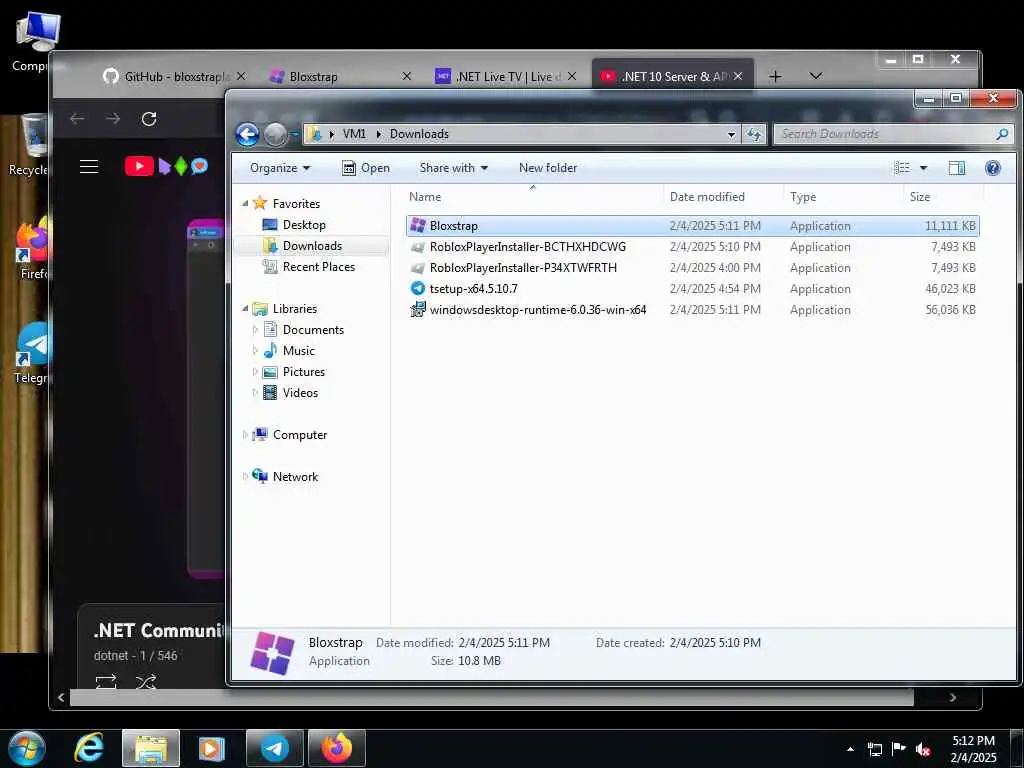Click the large Bloxstrap icon in details pane
This screenshot has width=1024, height=768.
coord(272,652)
